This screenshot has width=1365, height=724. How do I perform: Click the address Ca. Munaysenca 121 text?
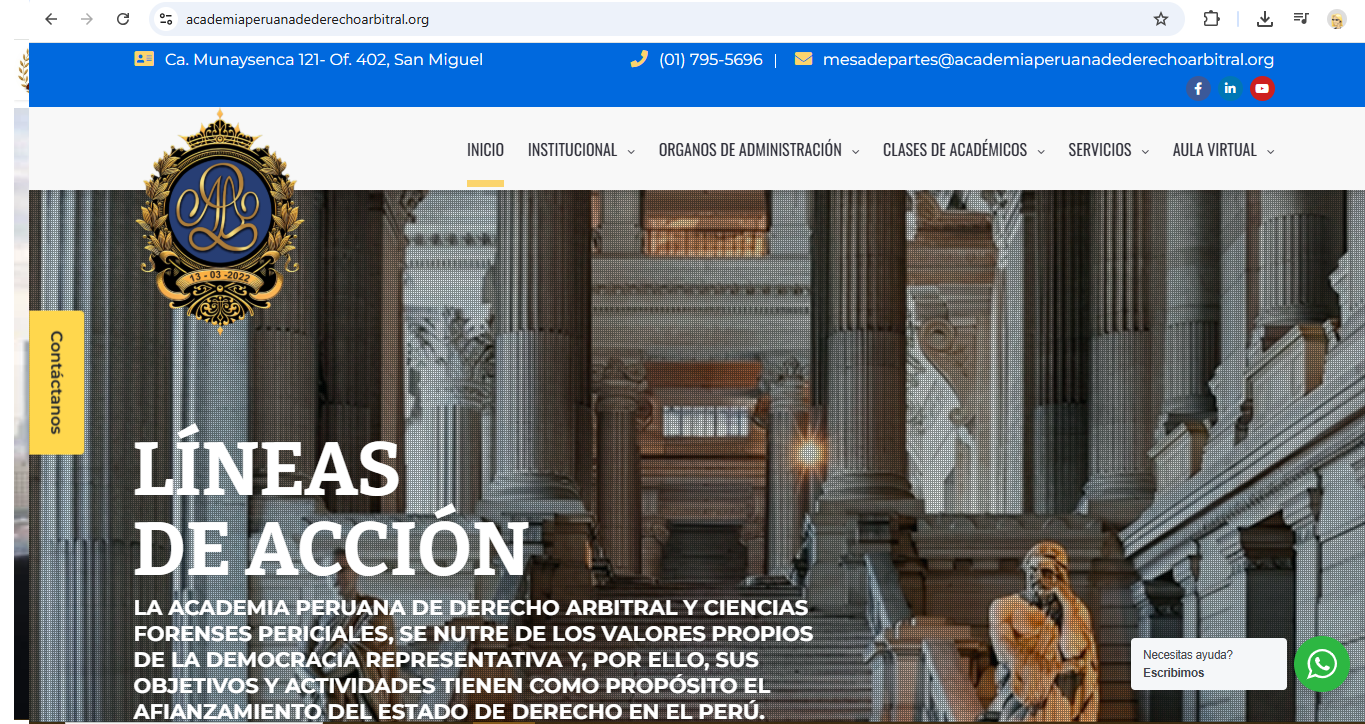point(324,59)
